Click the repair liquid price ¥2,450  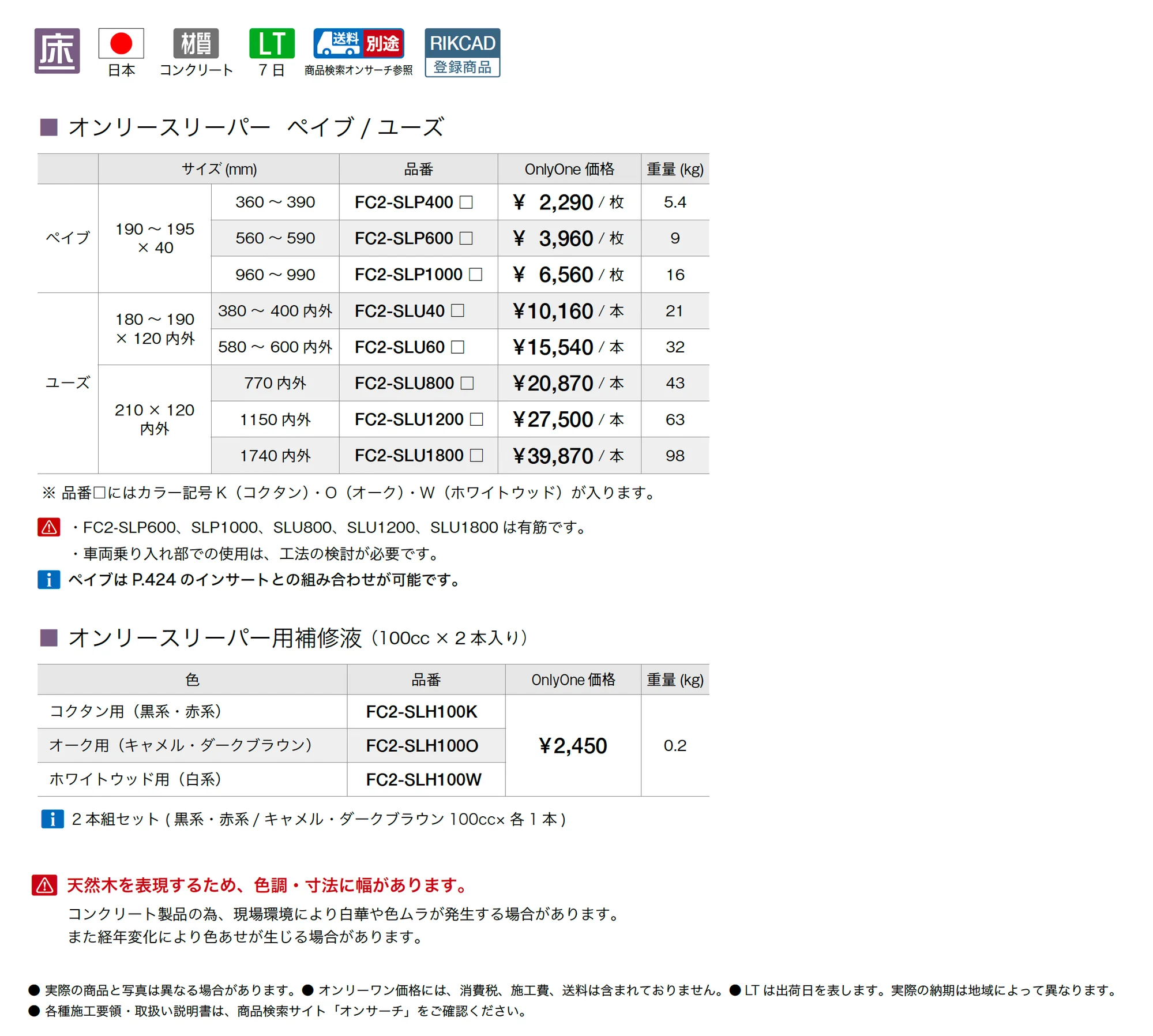[x=573, y=745]
